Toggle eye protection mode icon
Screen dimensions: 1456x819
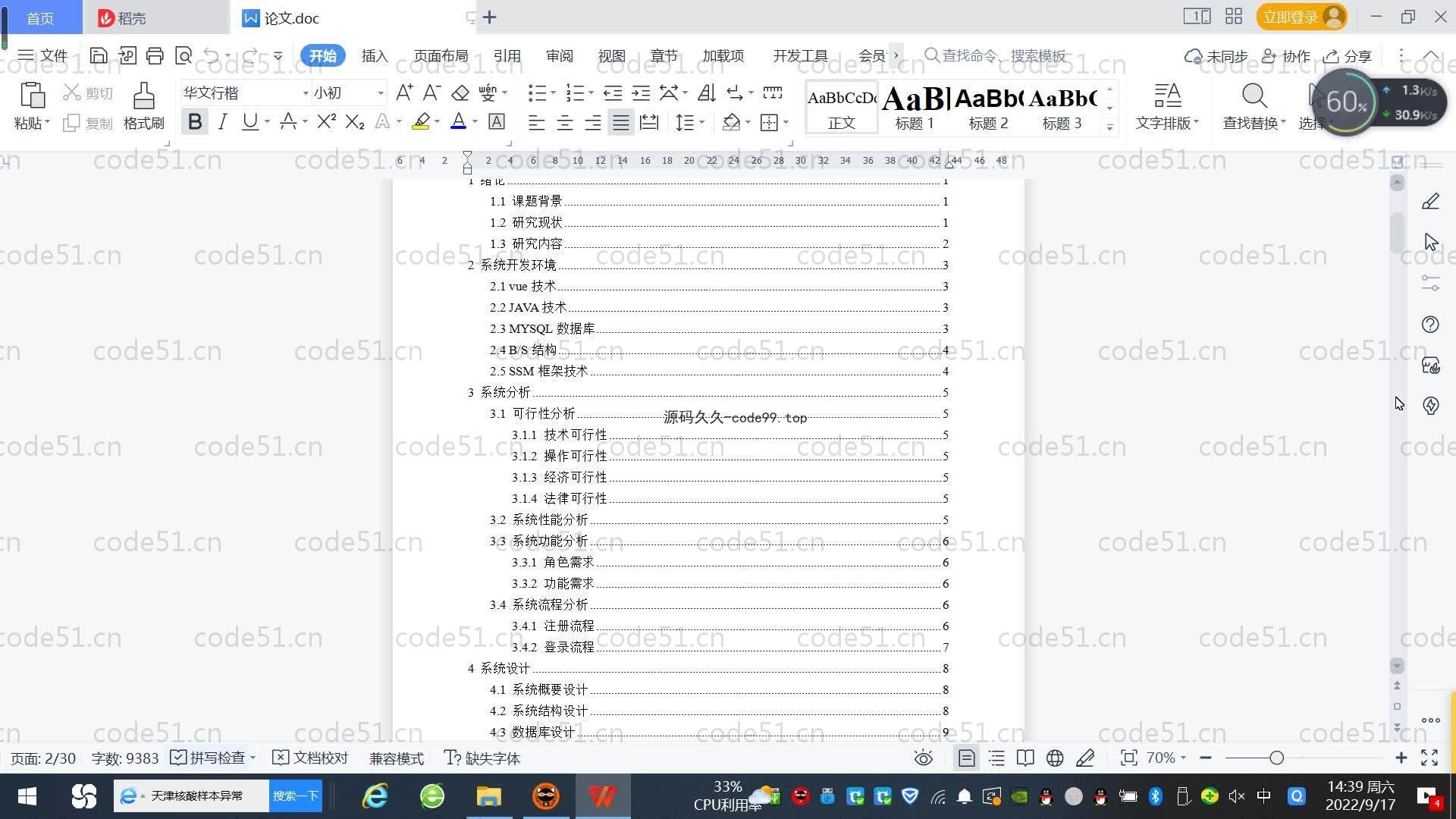(x=923, y=758)
